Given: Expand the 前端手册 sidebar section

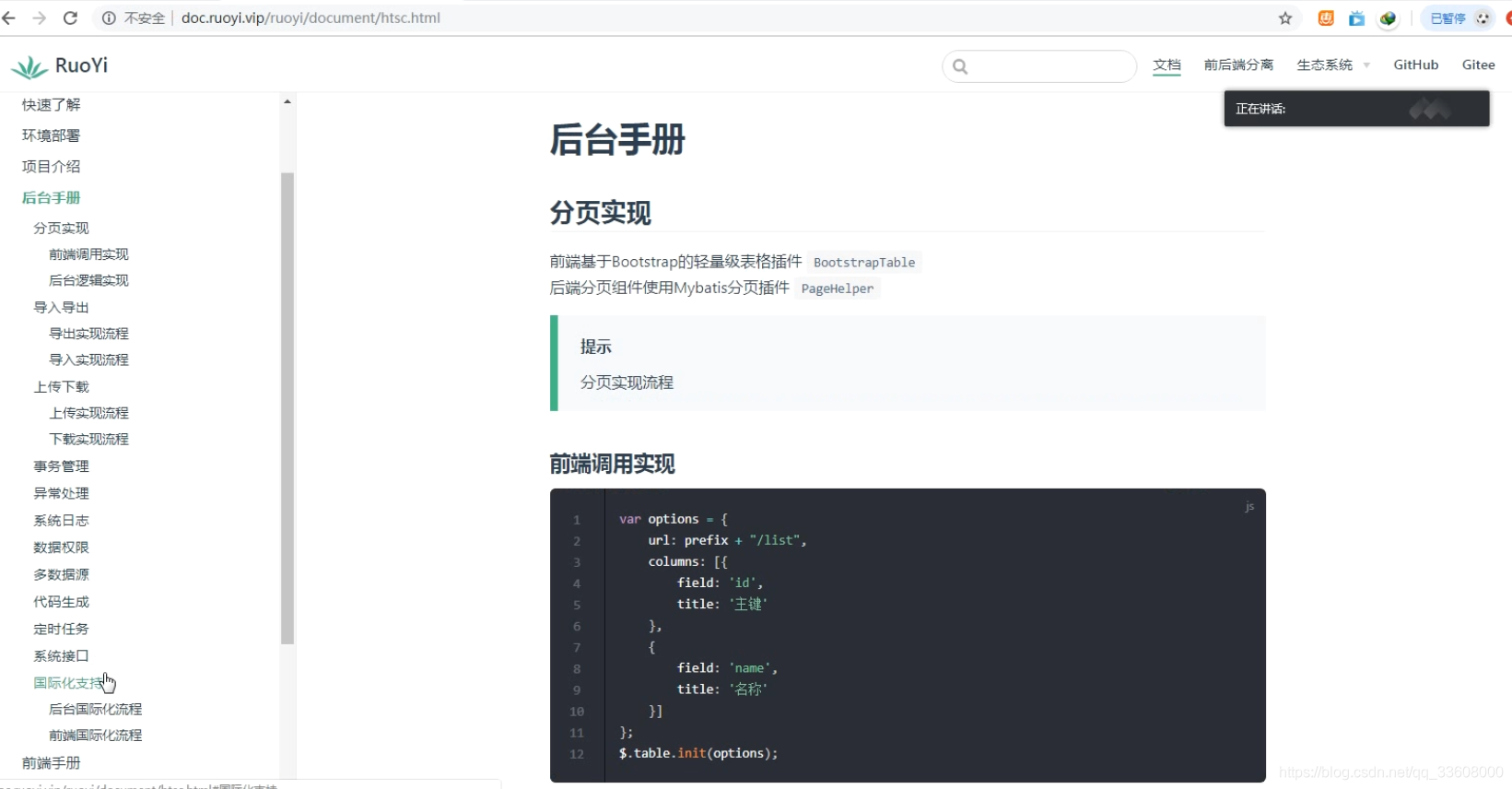Looking at the screenshot, I should pos(52,763).
